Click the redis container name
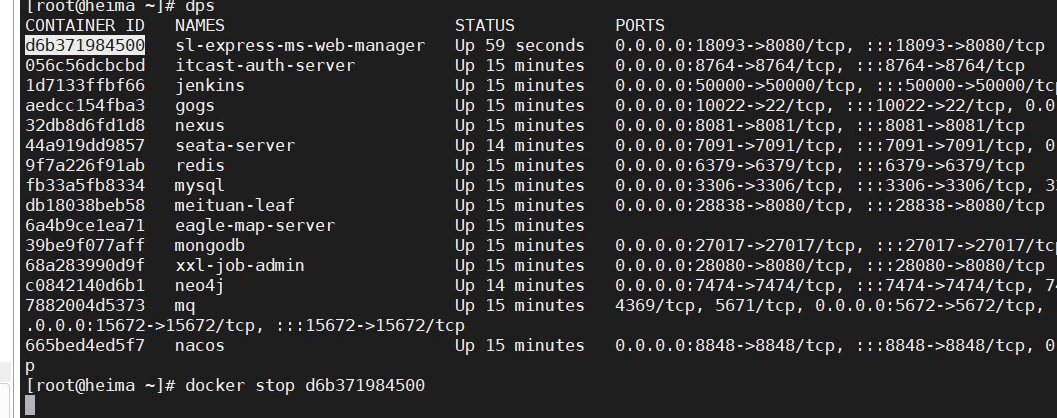Screen dimensions: 1057x418 click(x=200, y=165)
